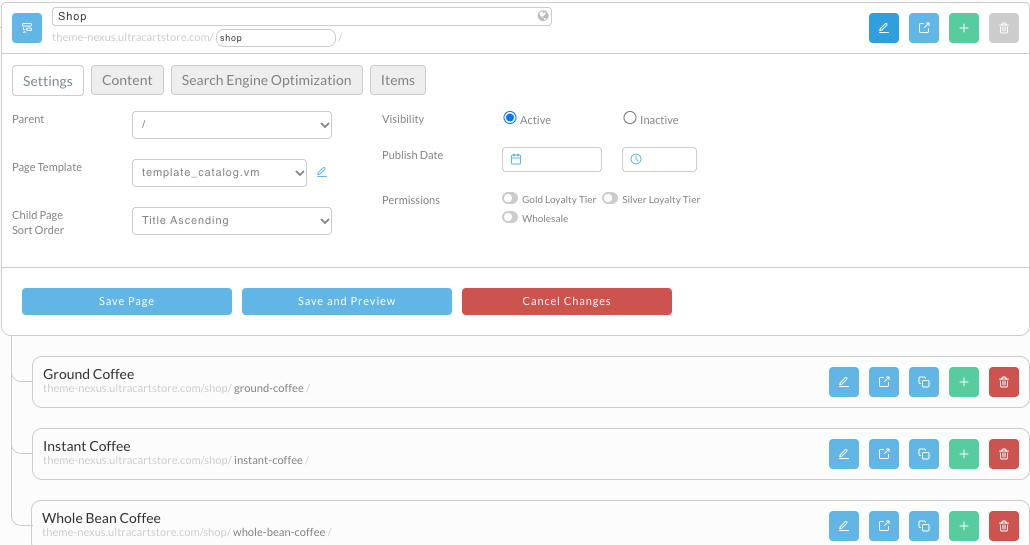Click the Shop page tree icon
Image resolution: width=1030 pixels, height=545 pixels.
point(27,28)
